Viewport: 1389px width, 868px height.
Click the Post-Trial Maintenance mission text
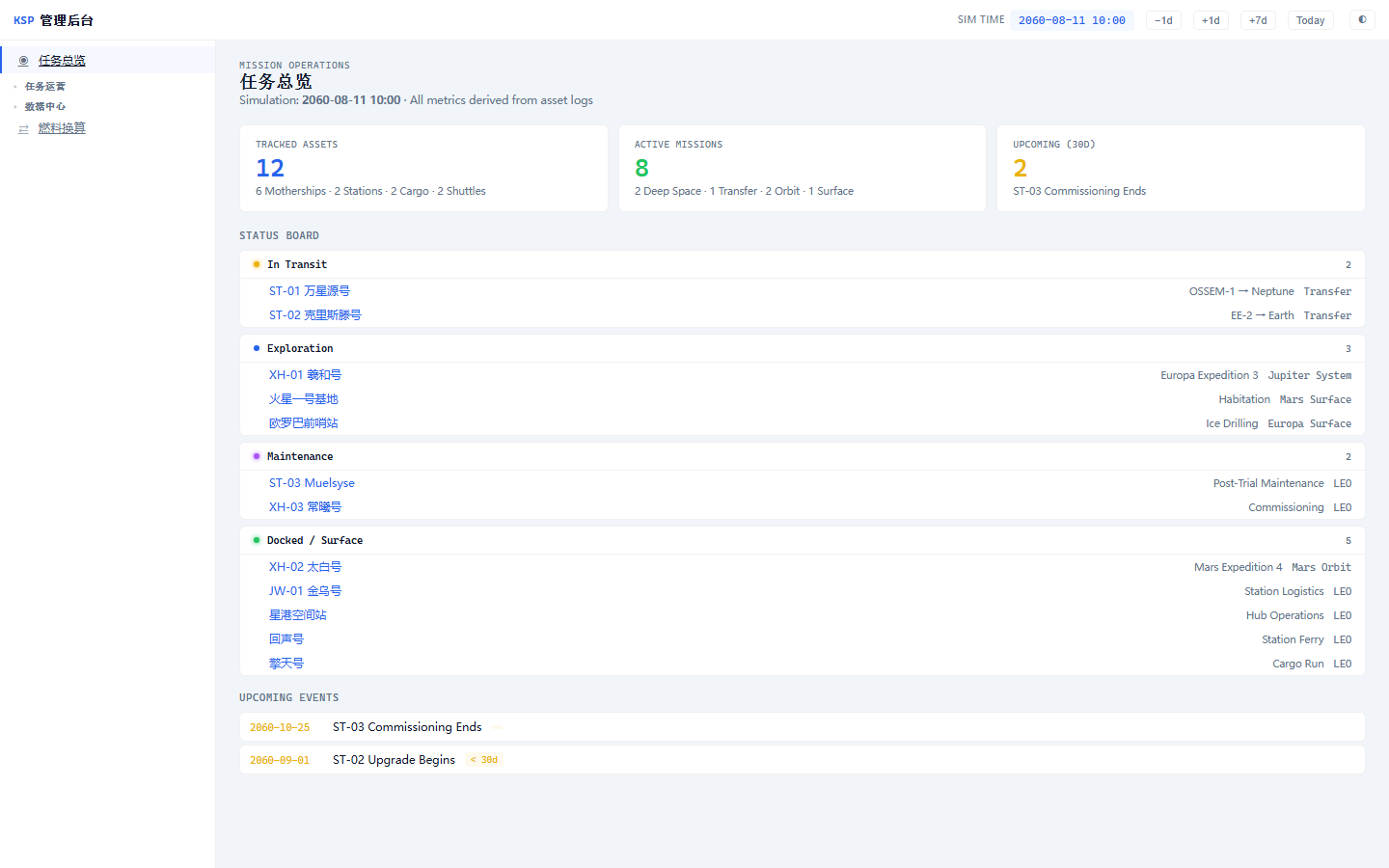[1268, 483]
